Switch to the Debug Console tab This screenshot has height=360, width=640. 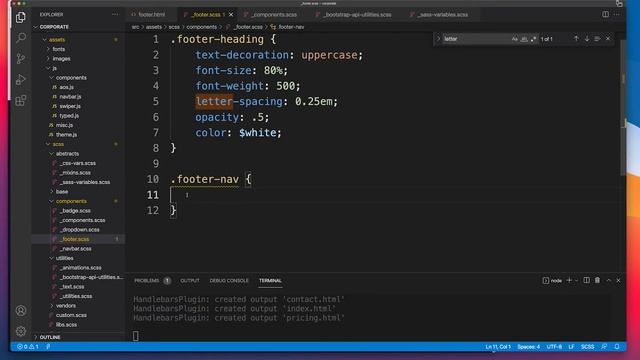[229, 280]
